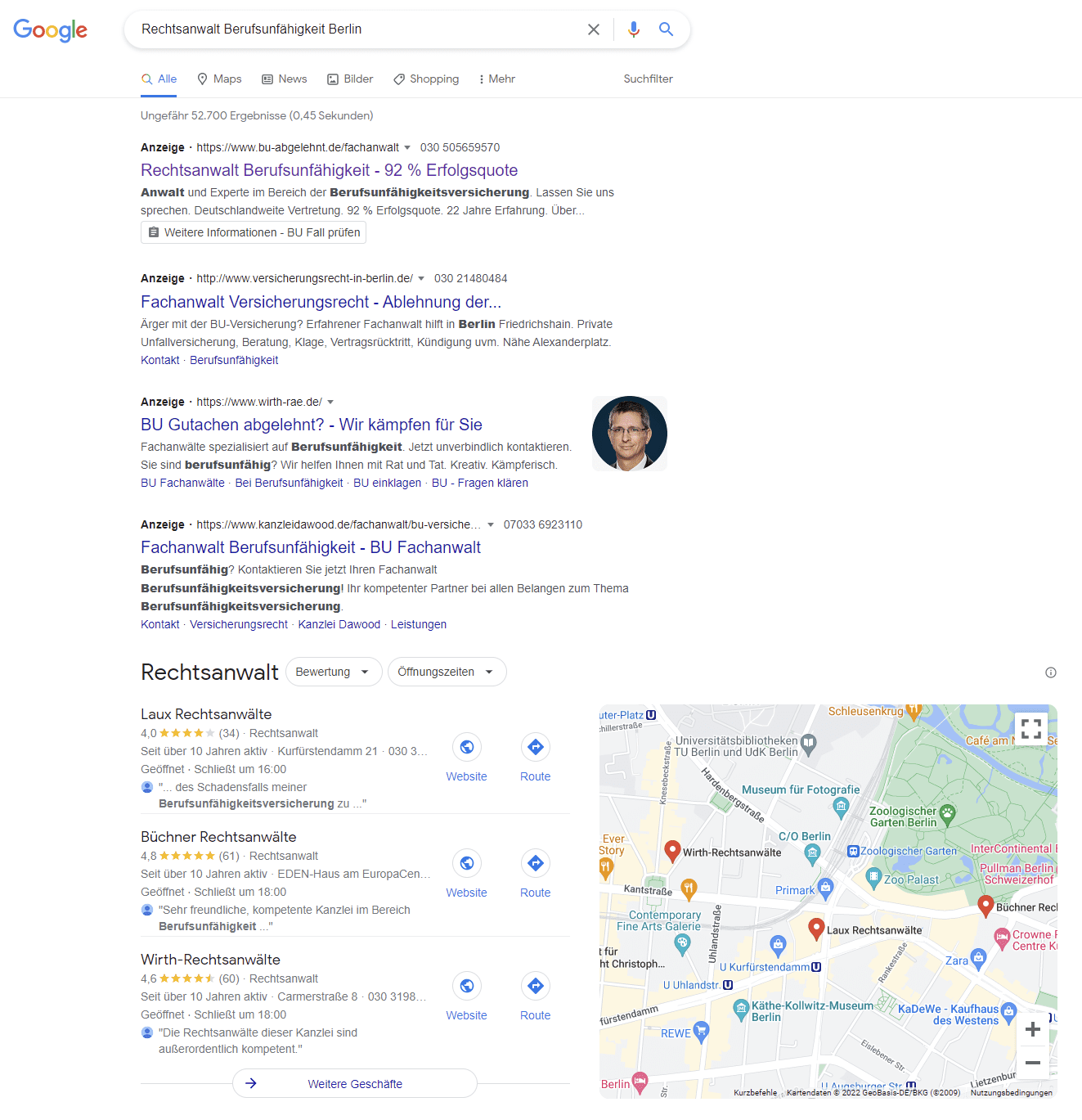
Task: Select the Laux Rechtsanwälte red map pin
Action: [816, 929]
